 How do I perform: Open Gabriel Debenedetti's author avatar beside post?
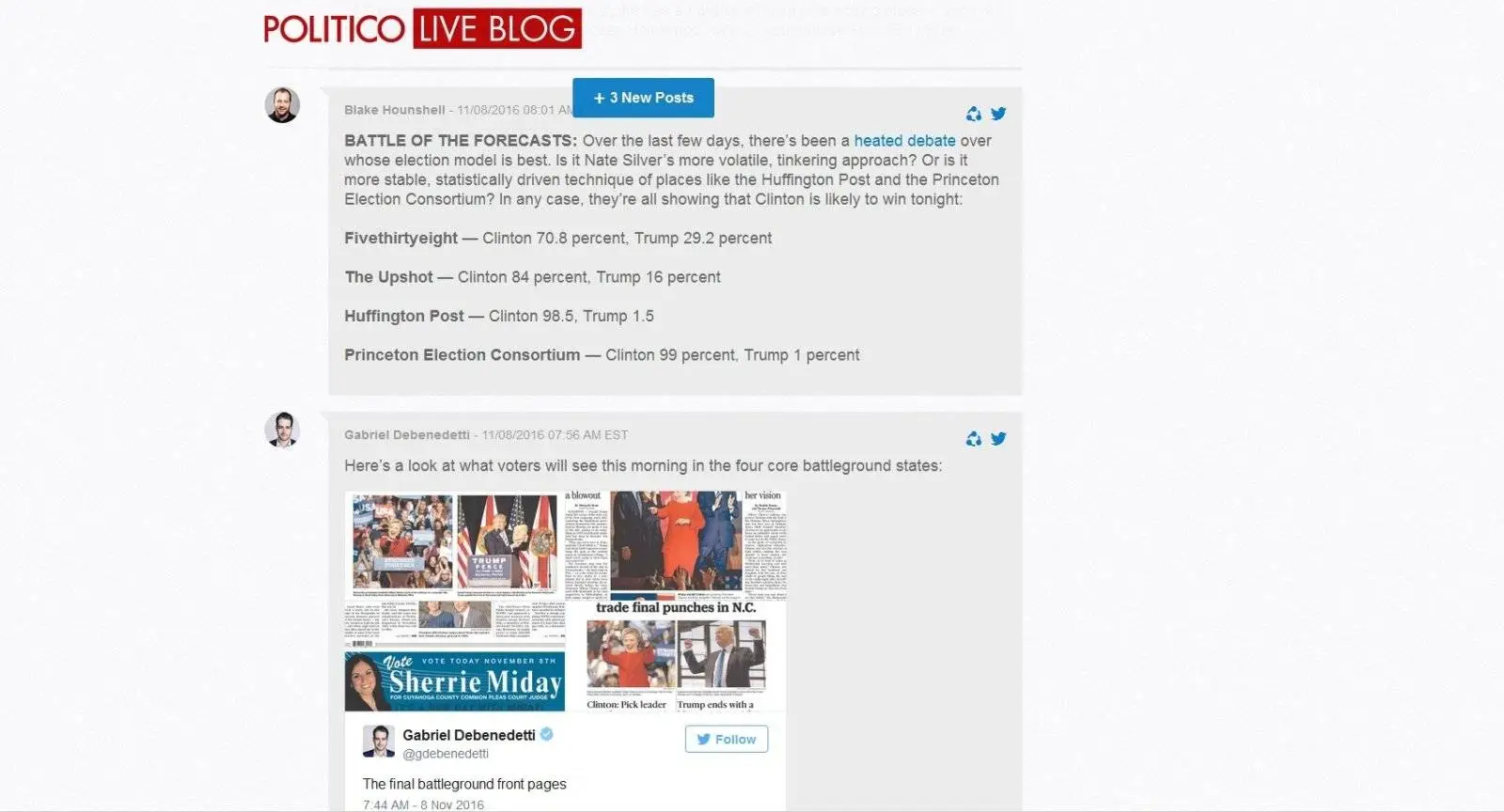282,429
